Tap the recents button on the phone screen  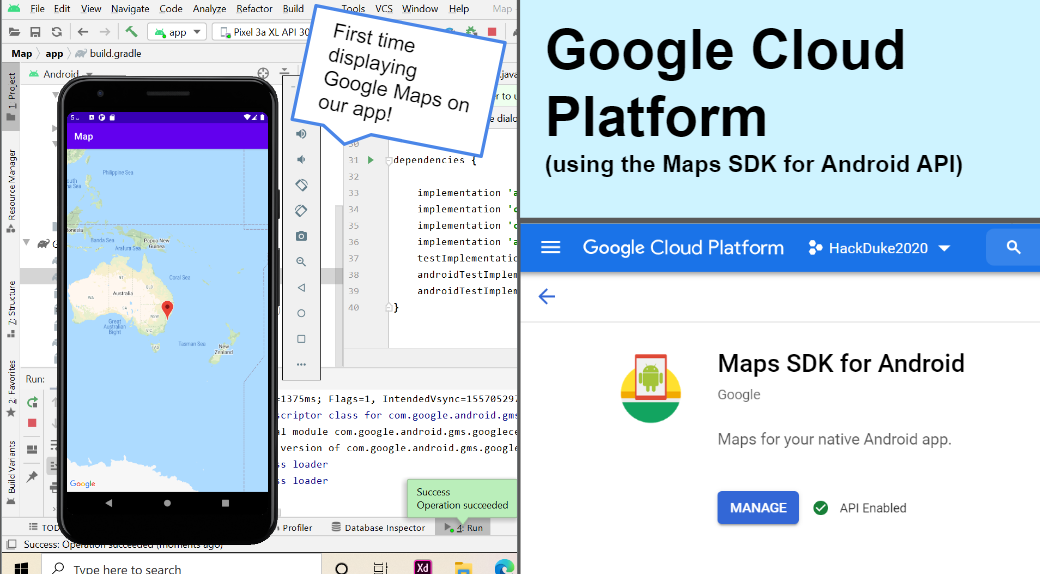tap(226, 503)
